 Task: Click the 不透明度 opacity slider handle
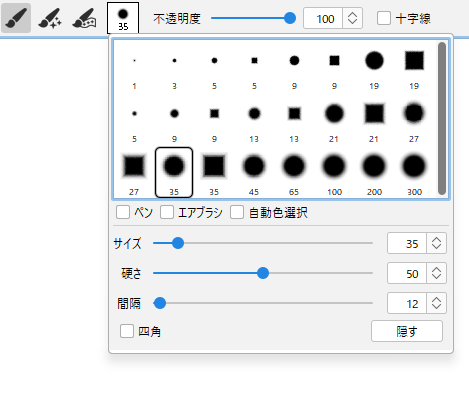tap(290, 18)
